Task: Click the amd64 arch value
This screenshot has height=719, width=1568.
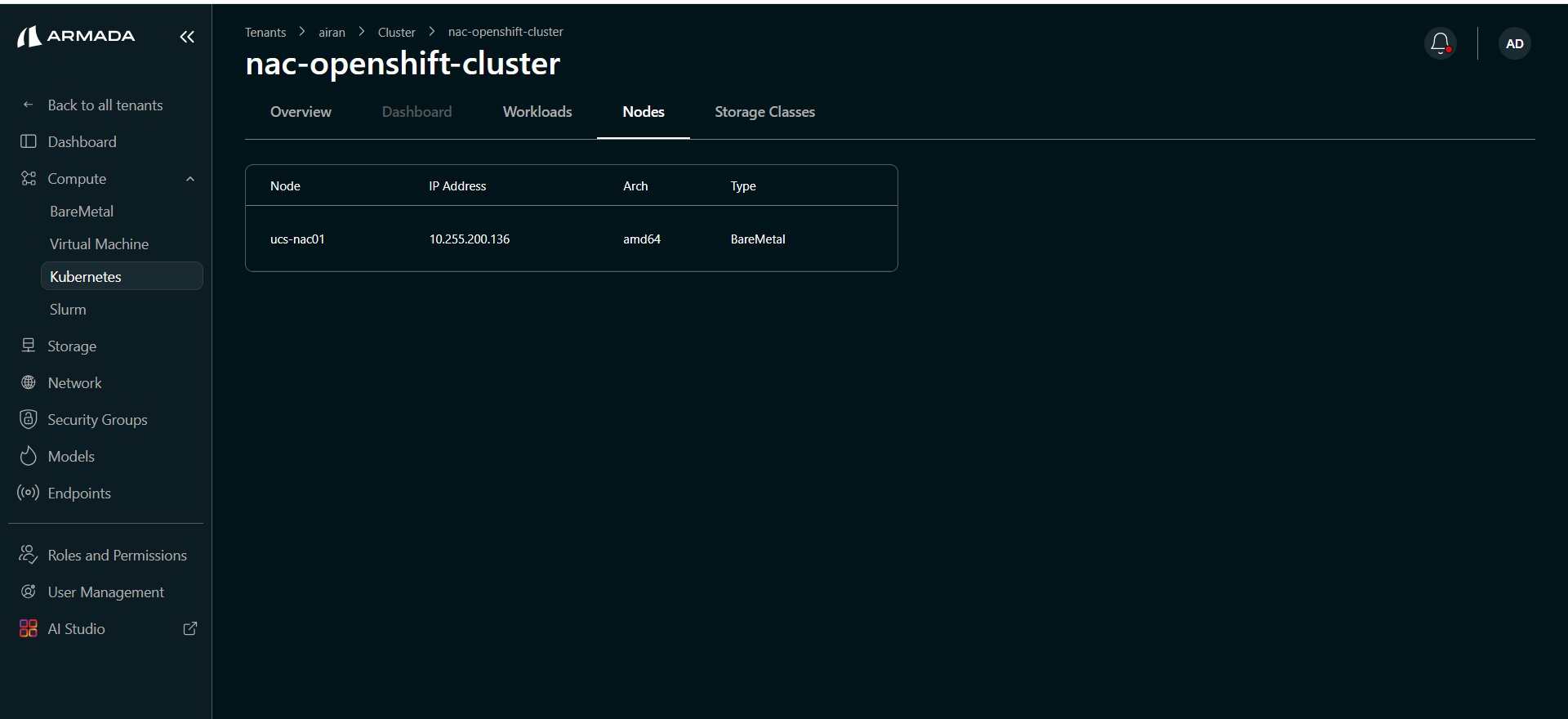Action: [x=642, y=239]
